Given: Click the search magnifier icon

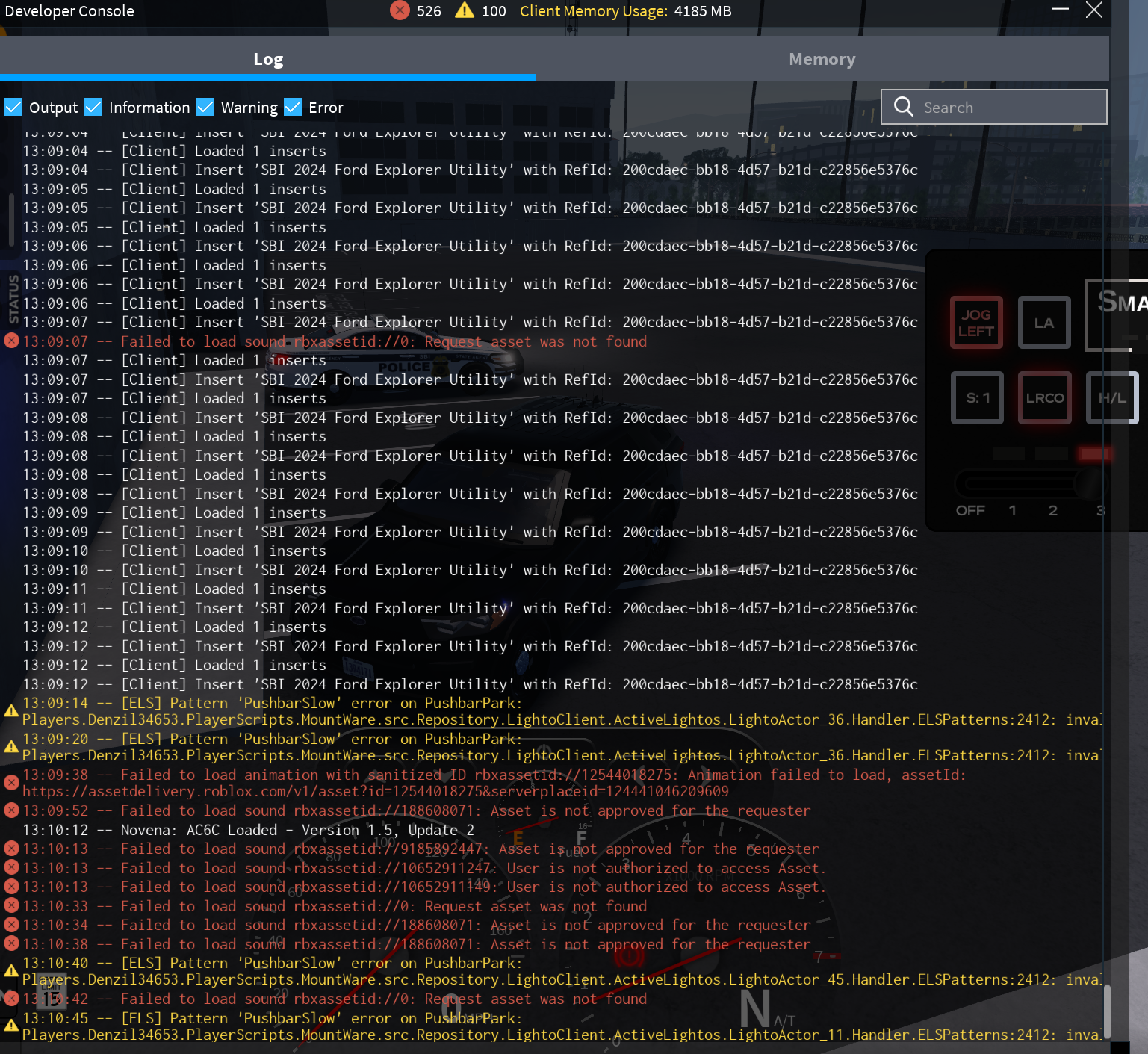Looking at the screenshot, I should coord(903,107).
